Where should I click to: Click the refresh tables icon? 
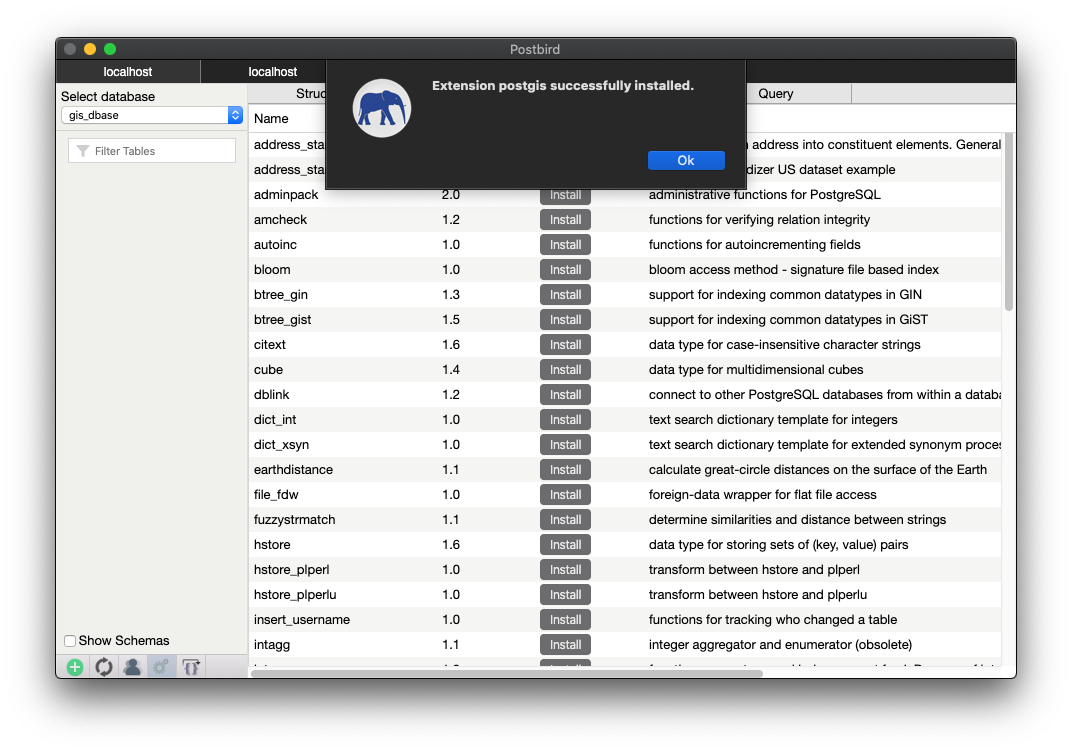(103, 667)
